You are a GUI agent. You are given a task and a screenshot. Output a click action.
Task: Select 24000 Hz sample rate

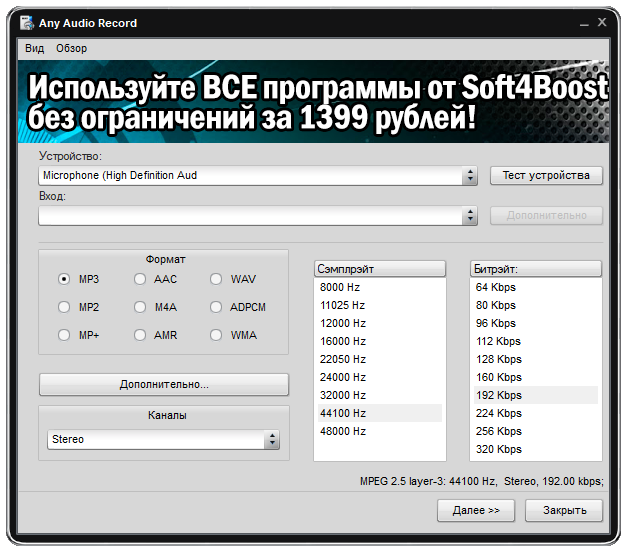pyautogui.click(x=380, y=377)
